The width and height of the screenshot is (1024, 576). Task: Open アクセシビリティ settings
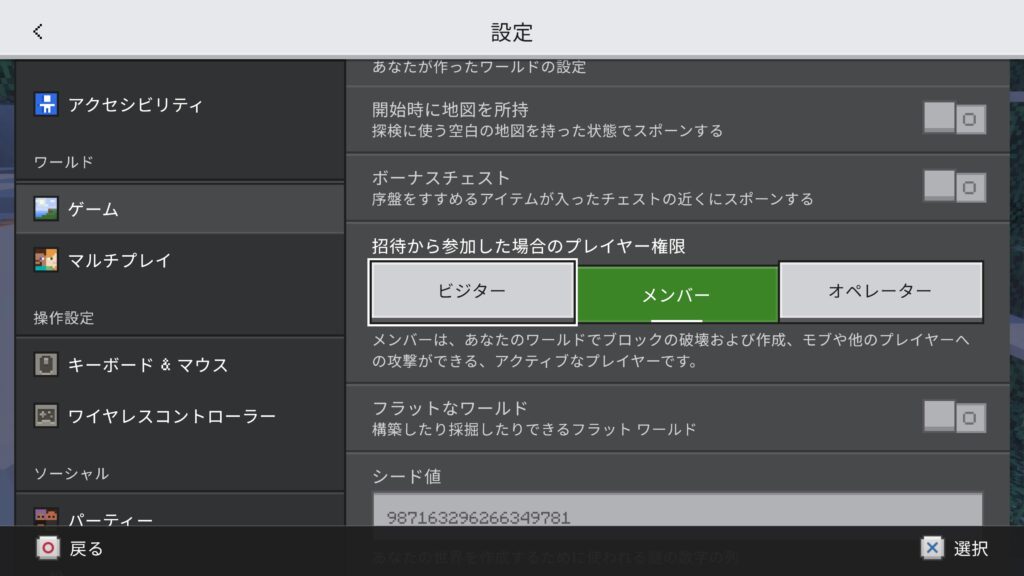pyautogui.click(x=180, y=104)
